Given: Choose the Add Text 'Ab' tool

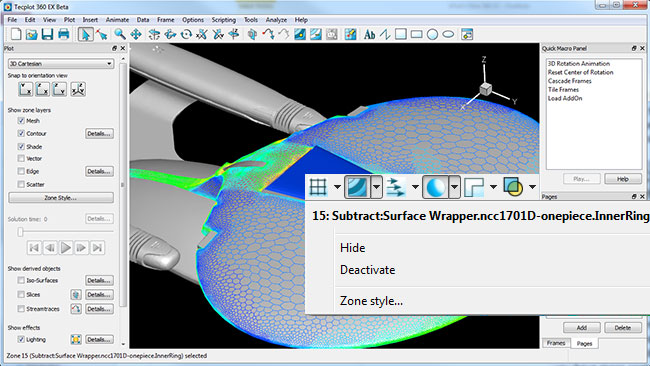Looking at the screenshot, I should coord(369,34).
